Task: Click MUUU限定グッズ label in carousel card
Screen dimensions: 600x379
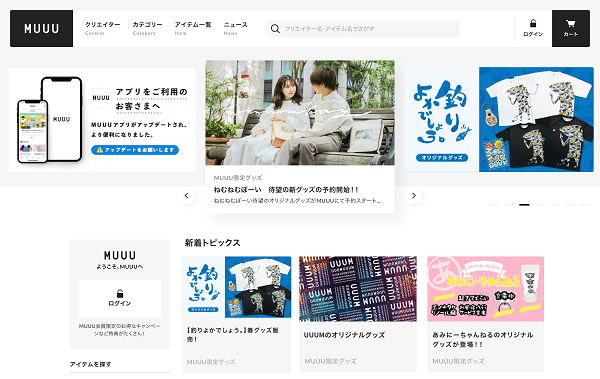Action: (x=238, y=178)
